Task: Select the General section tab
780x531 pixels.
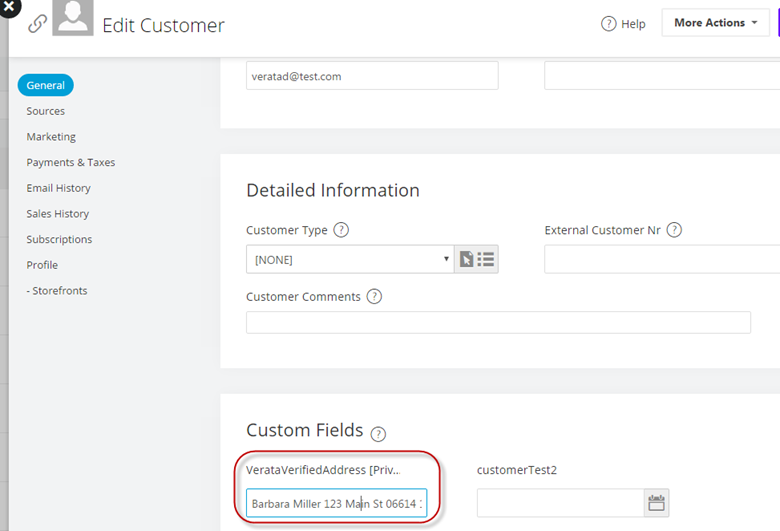Action: [45, 85]
